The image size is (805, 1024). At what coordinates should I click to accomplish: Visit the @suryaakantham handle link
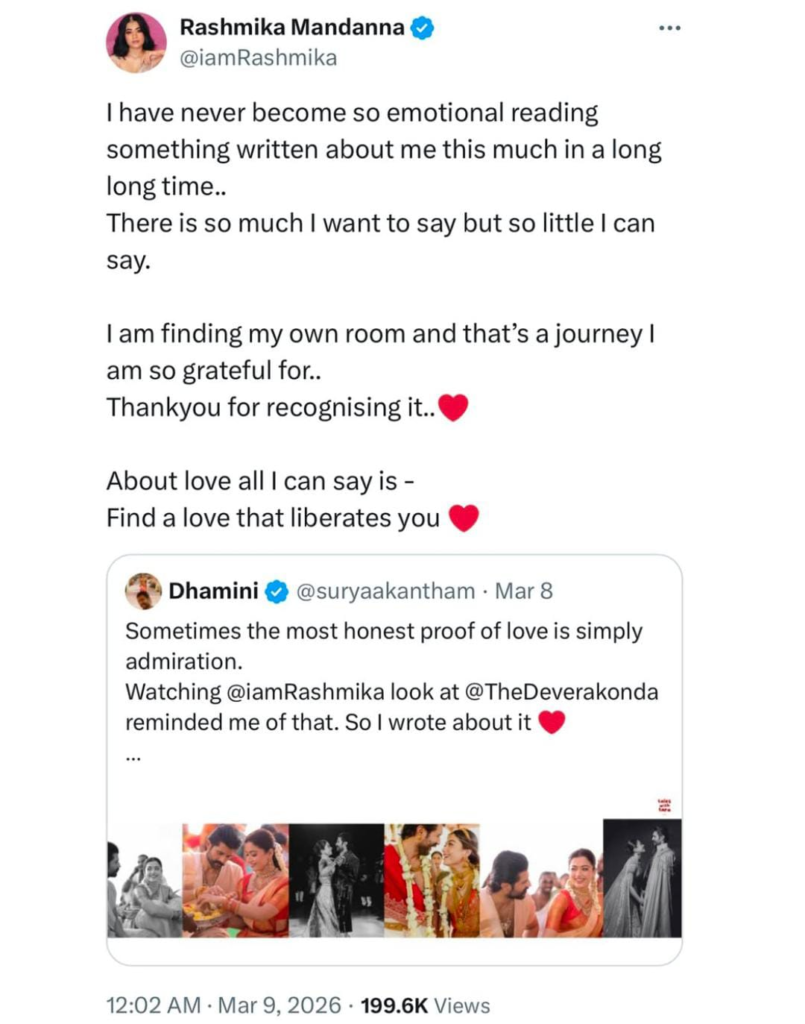pos(385,591)
